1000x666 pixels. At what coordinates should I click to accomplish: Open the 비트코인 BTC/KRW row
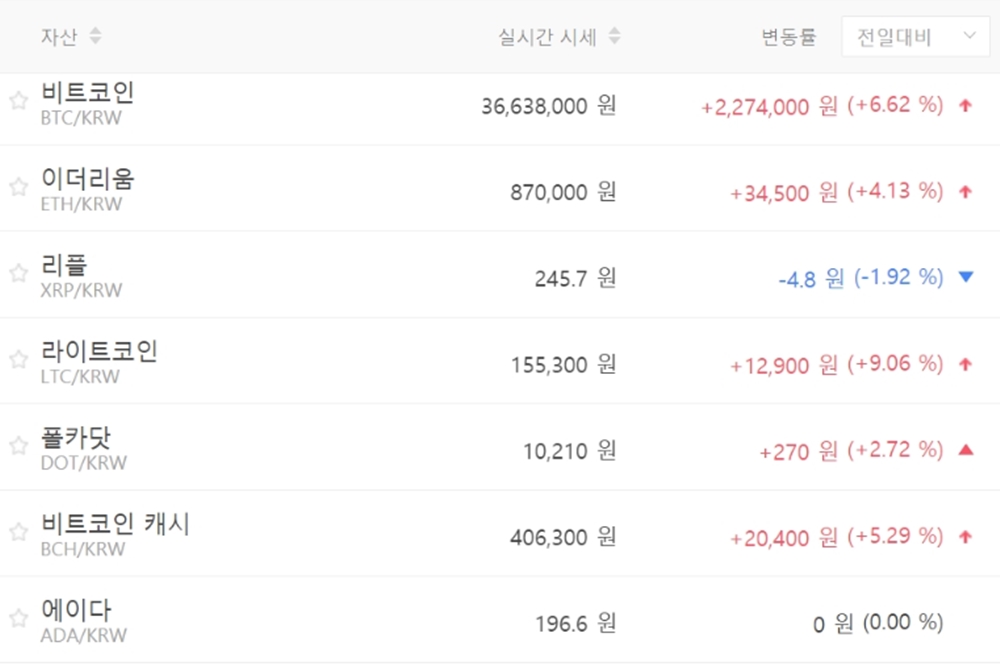[88, 102]
